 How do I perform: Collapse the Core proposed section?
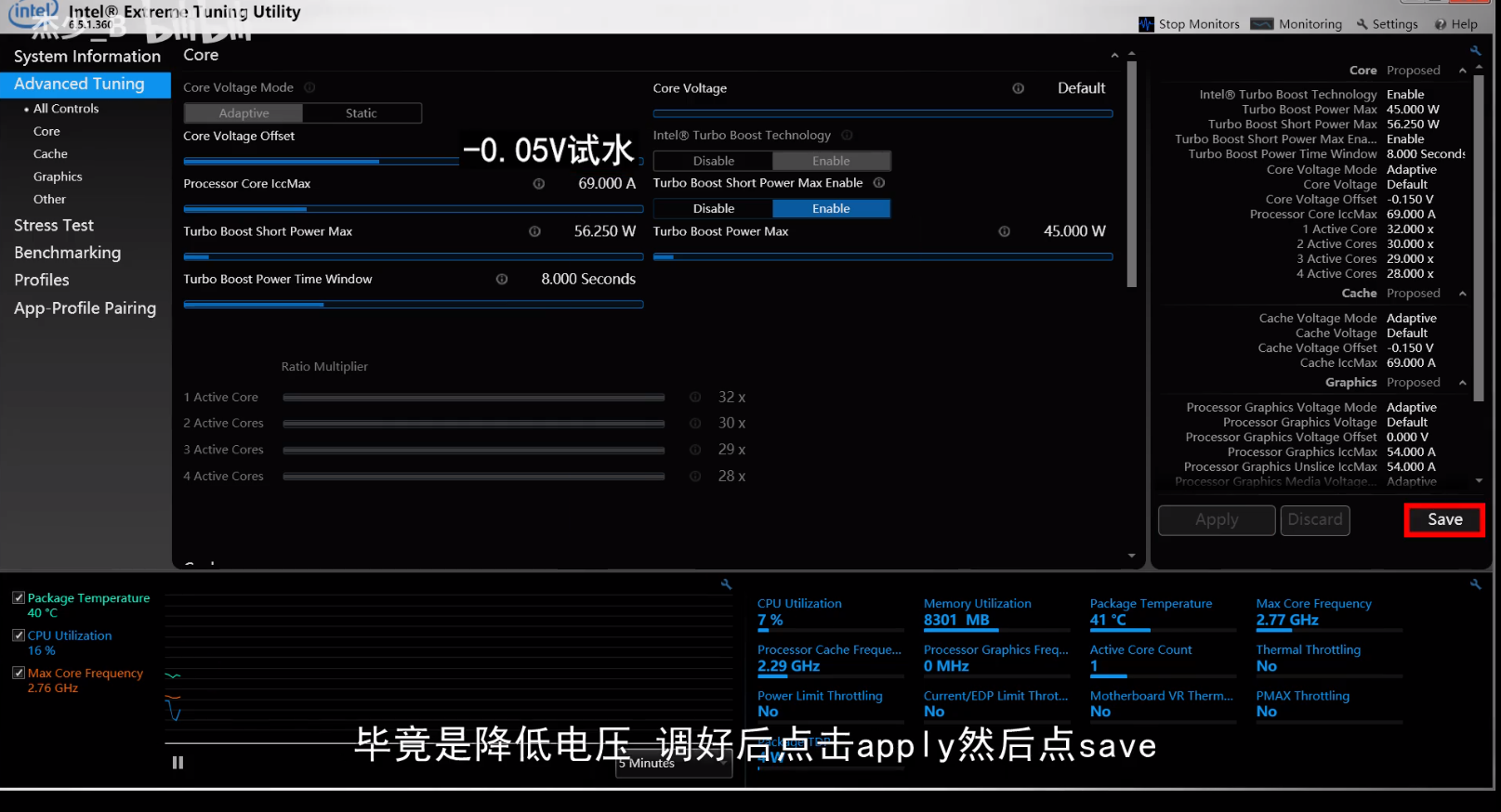(x=1462, y=71)
